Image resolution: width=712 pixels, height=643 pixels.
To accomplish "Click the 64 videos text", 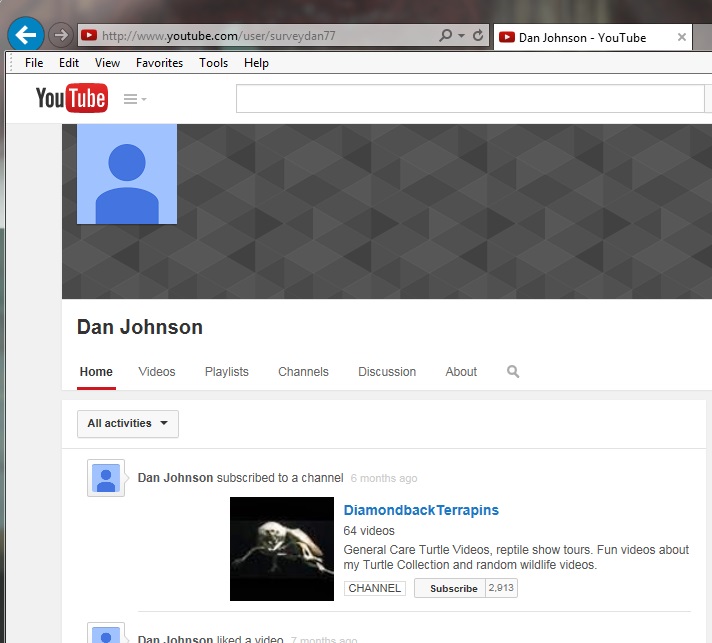I will coord(369,530).
